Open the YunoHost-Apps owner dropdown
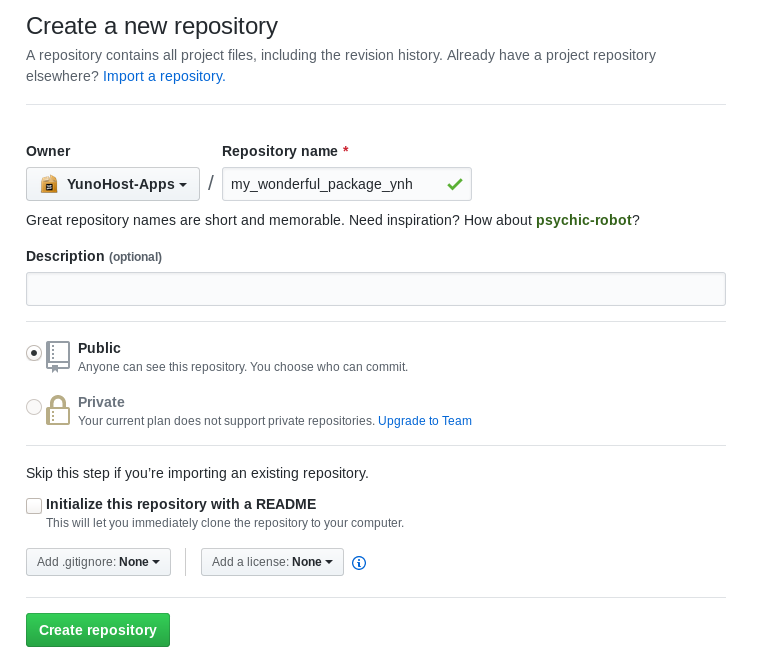This screenshot has width=765, height=668. point(113,184)
